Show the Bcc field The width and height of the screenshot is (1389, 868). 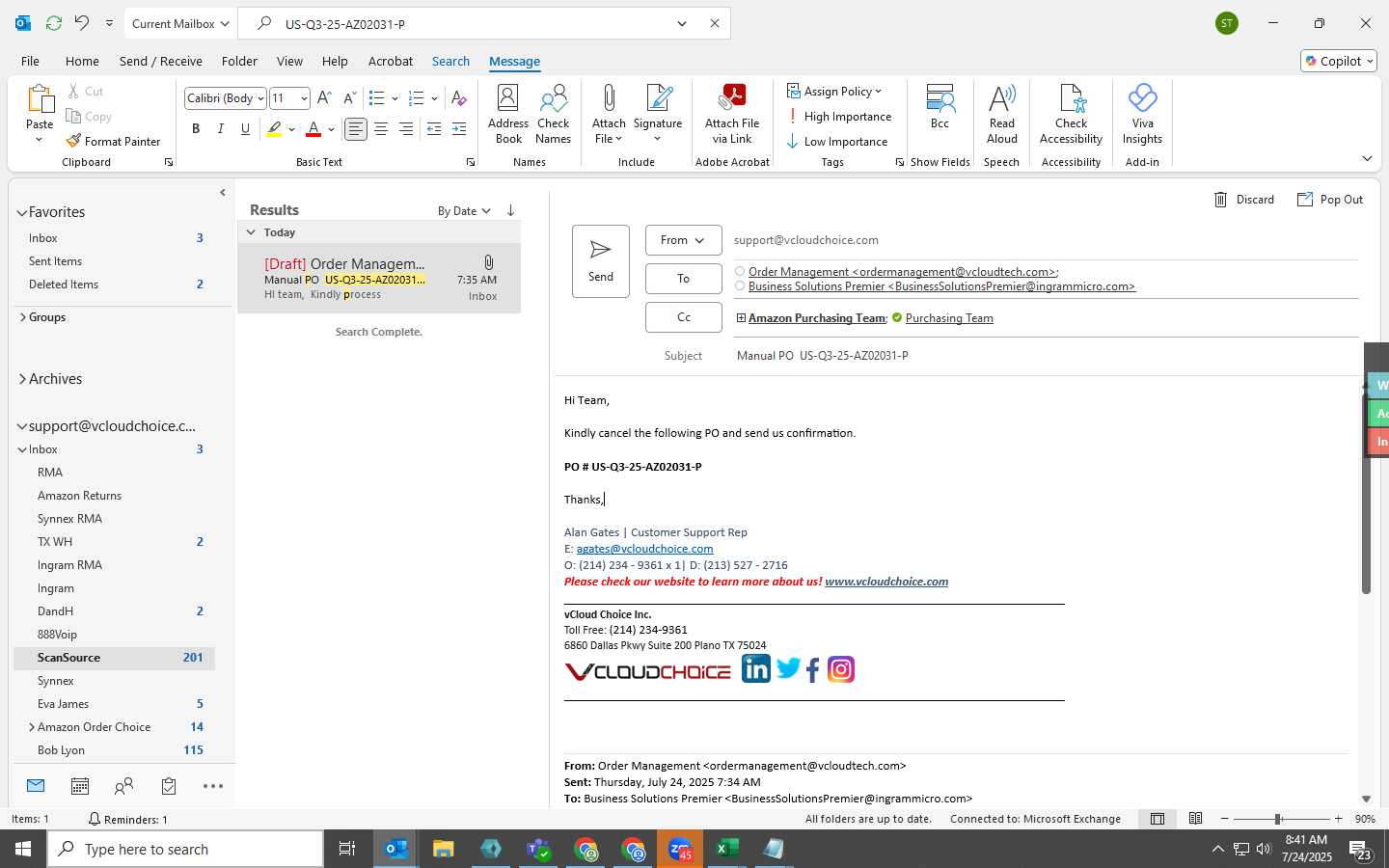point(940,107)
